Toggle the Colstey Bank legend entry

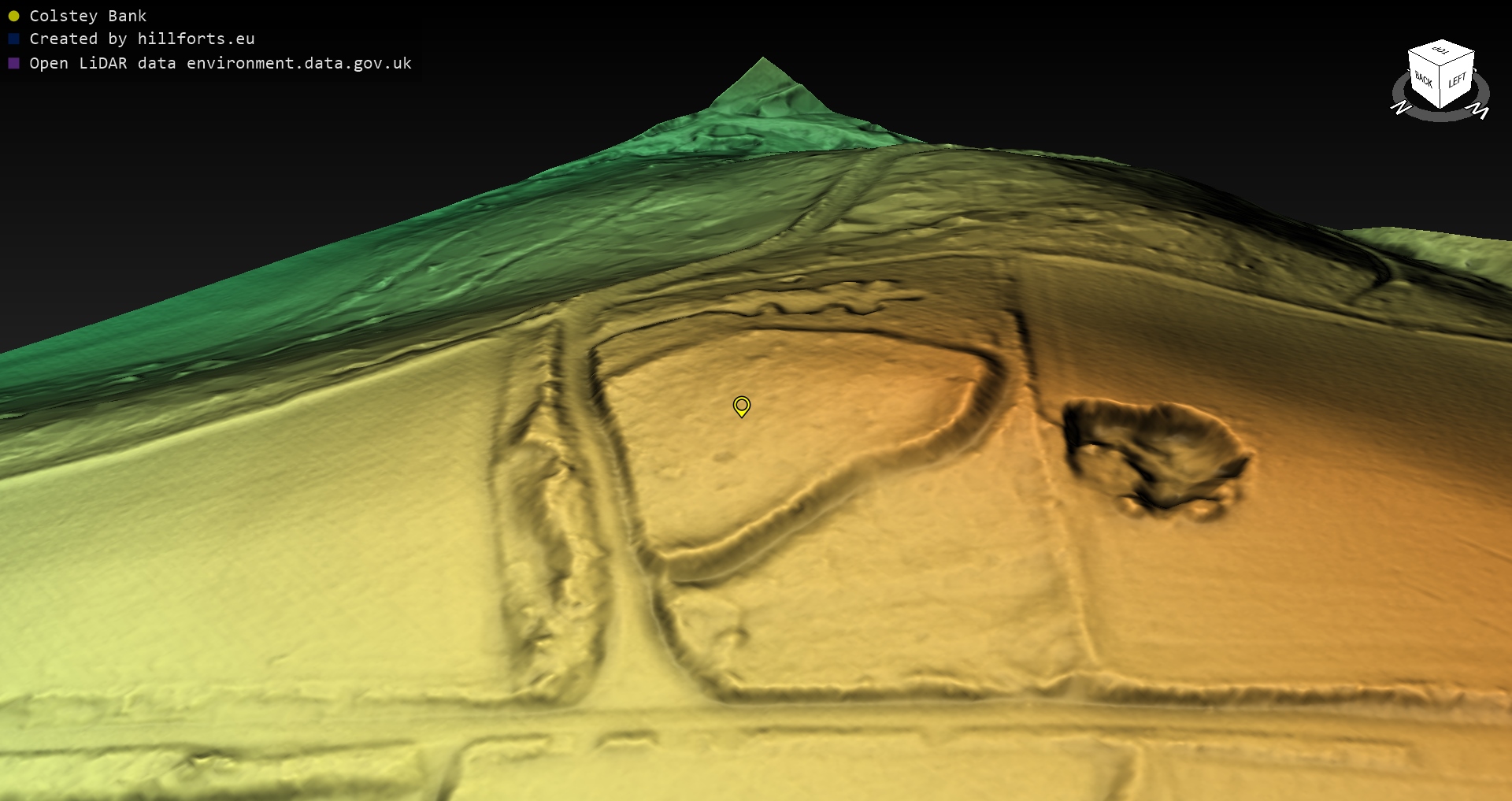click(x=87, y=16)
